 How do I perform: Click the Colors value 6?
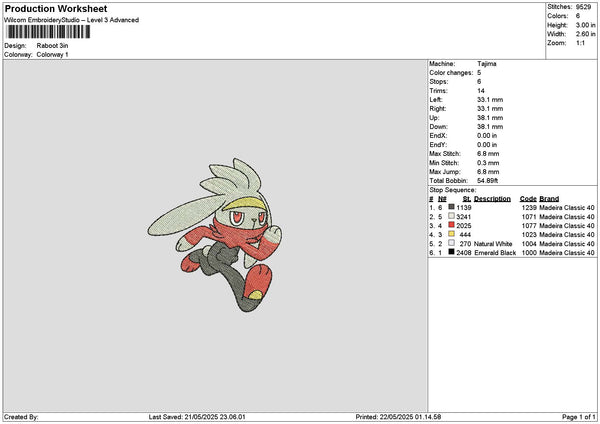(x=578, y=16)
